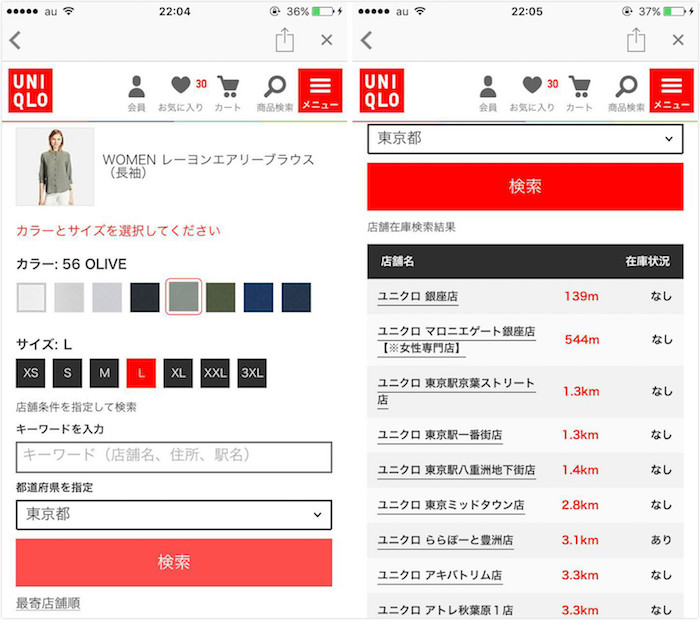Tap share icon in right screen
700x620 pixels.
pyautogui.click(x=636, y=40)
